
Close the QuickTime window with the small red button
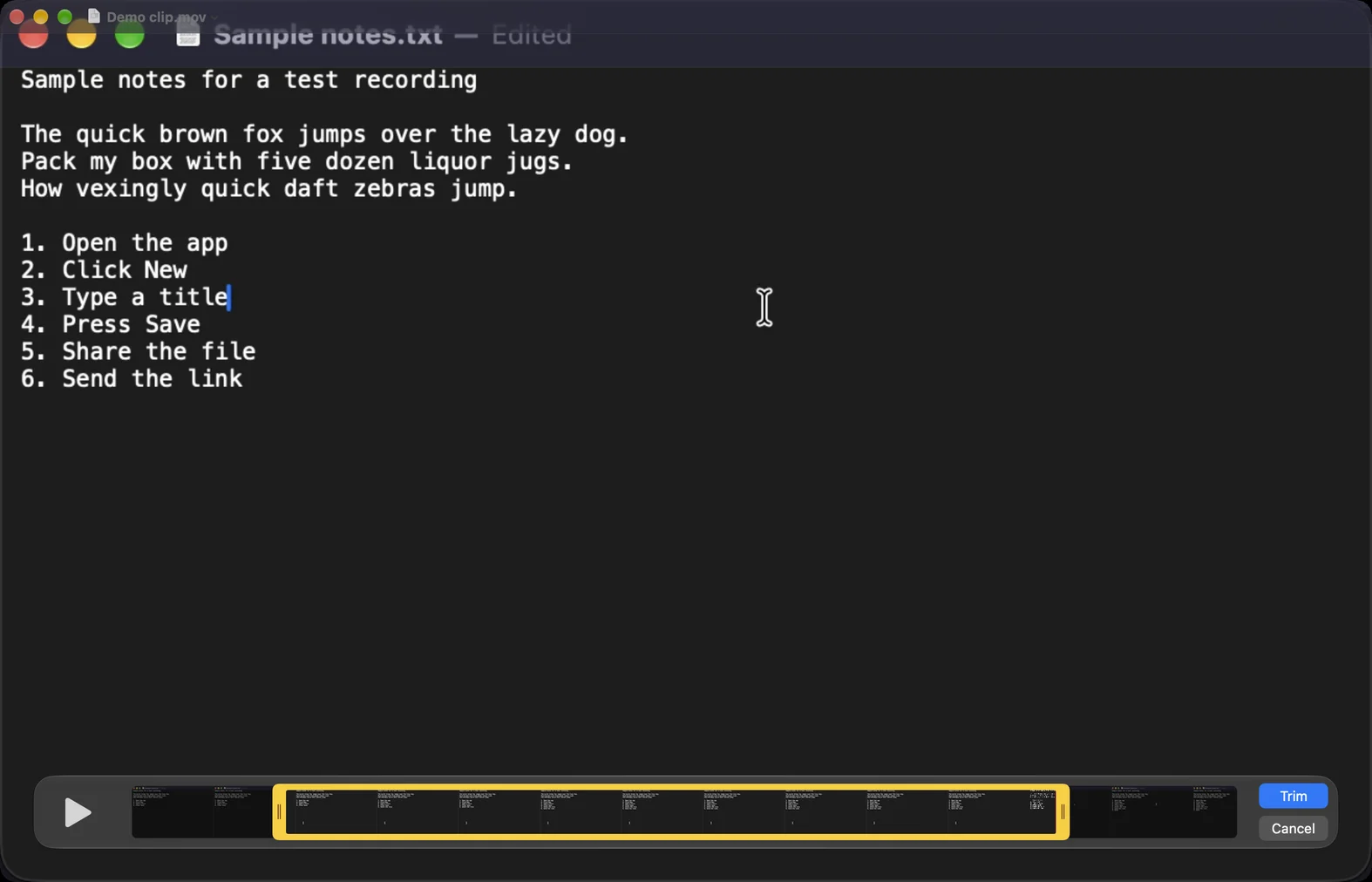(17, 17)
